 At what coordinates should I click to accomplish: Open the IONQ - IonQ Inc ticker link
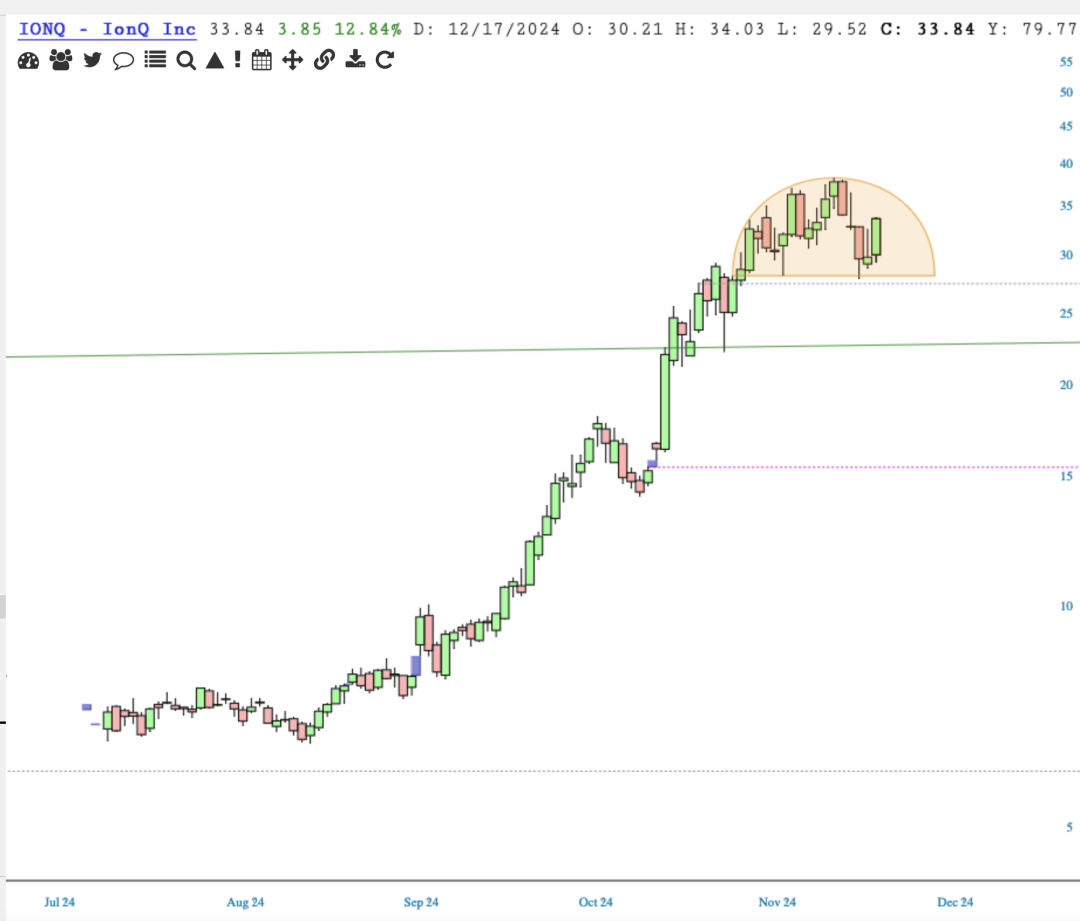click(x=107, y=29)
